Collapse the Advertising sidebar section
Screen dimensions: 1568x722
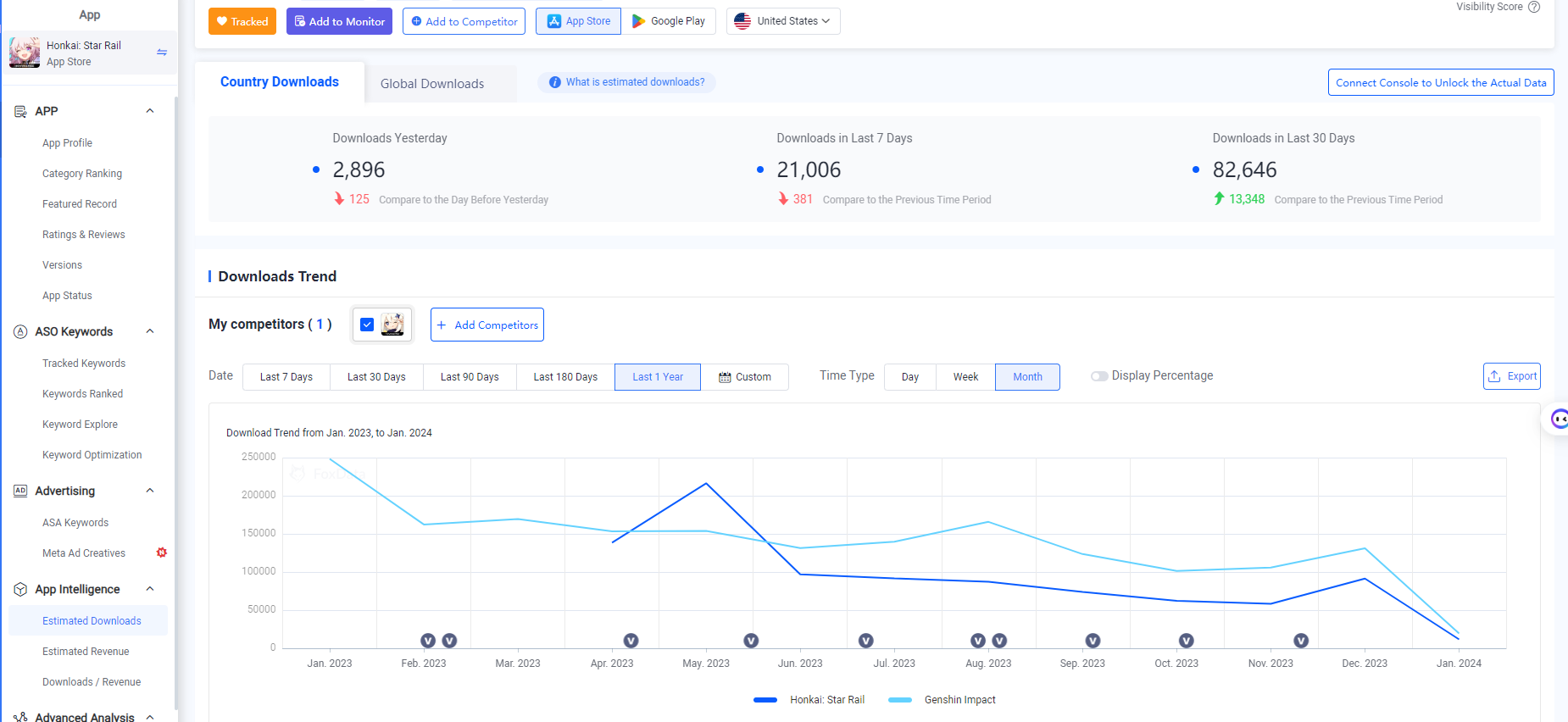(150, 491)
